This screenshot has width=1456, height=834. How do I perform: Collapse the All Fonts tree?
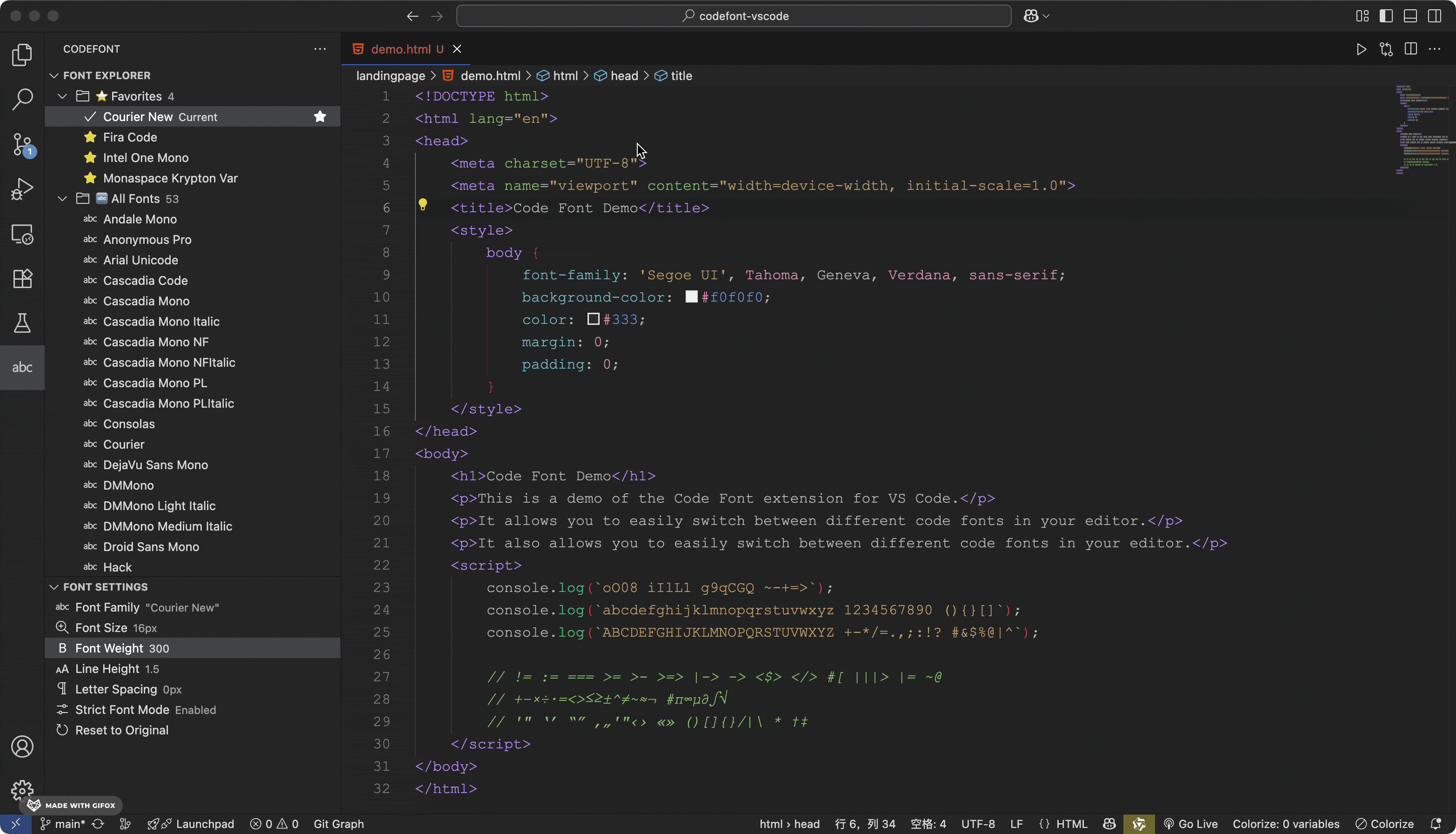click(62, 198)
